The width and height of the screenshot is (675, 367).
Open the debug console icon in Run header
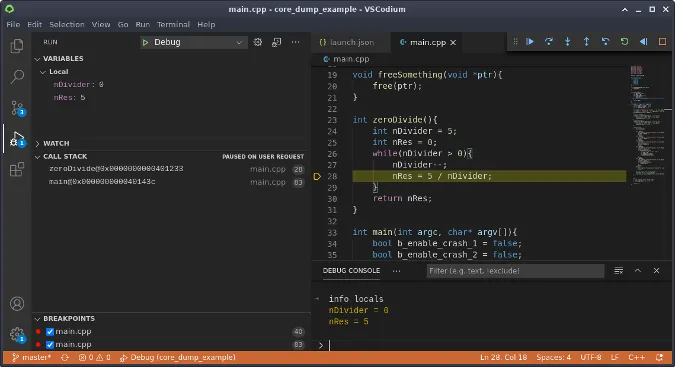pos(276,42)
